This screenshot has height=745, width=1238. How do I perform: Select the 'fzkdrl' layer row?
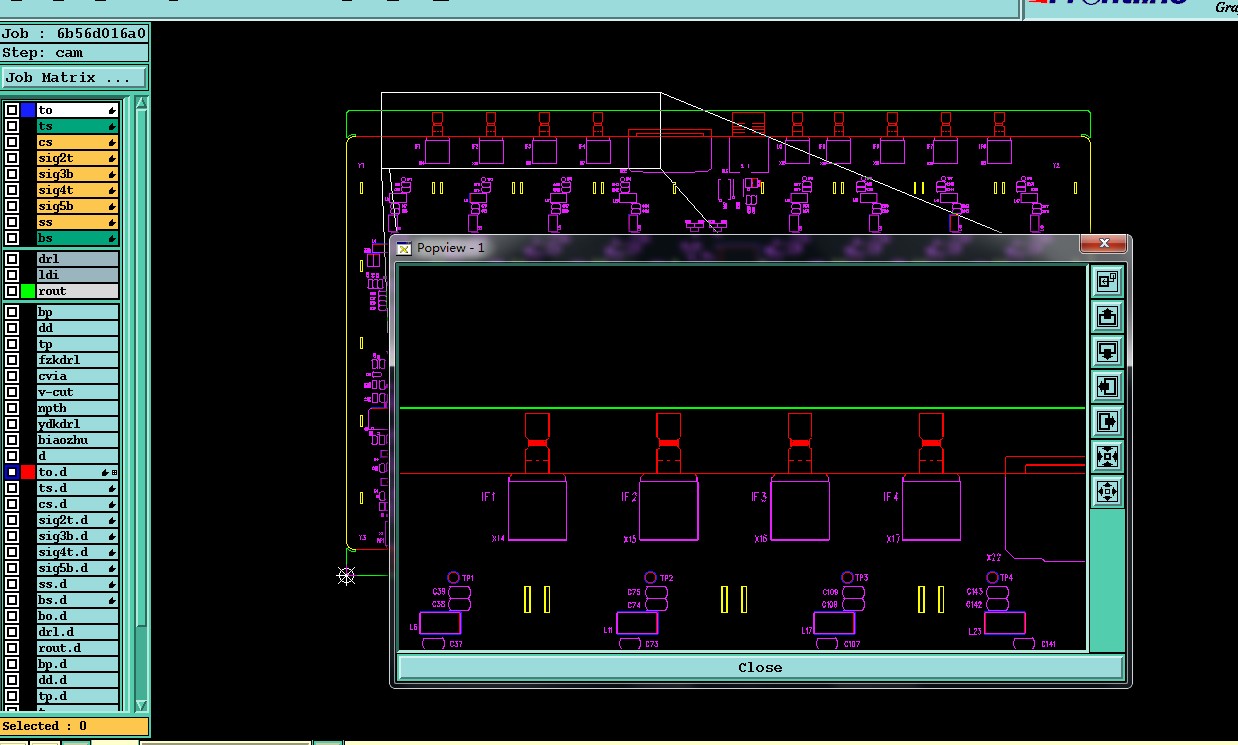(x=78, y=360)
